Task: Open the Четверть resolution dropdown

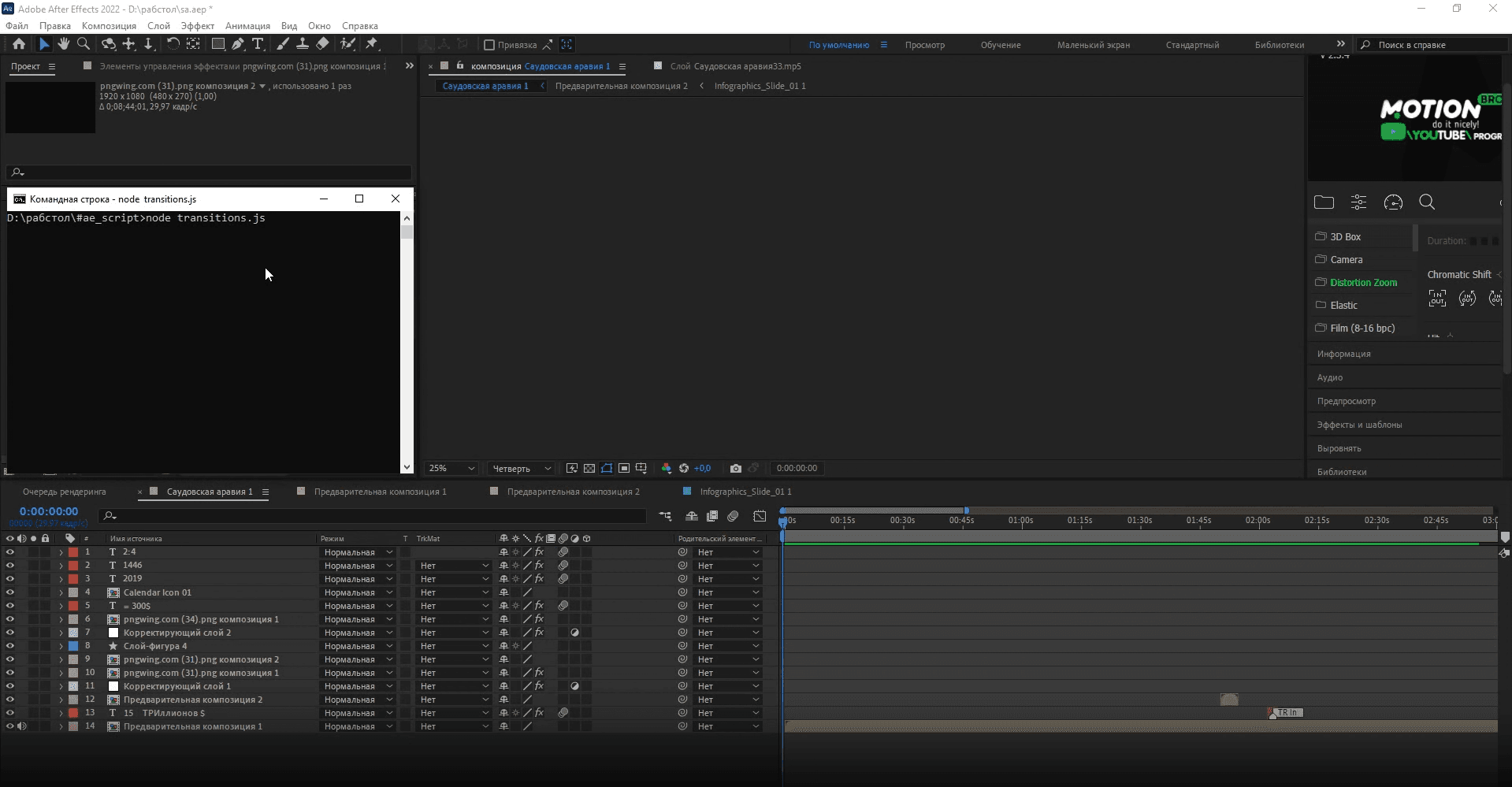Action: [522, 468]
